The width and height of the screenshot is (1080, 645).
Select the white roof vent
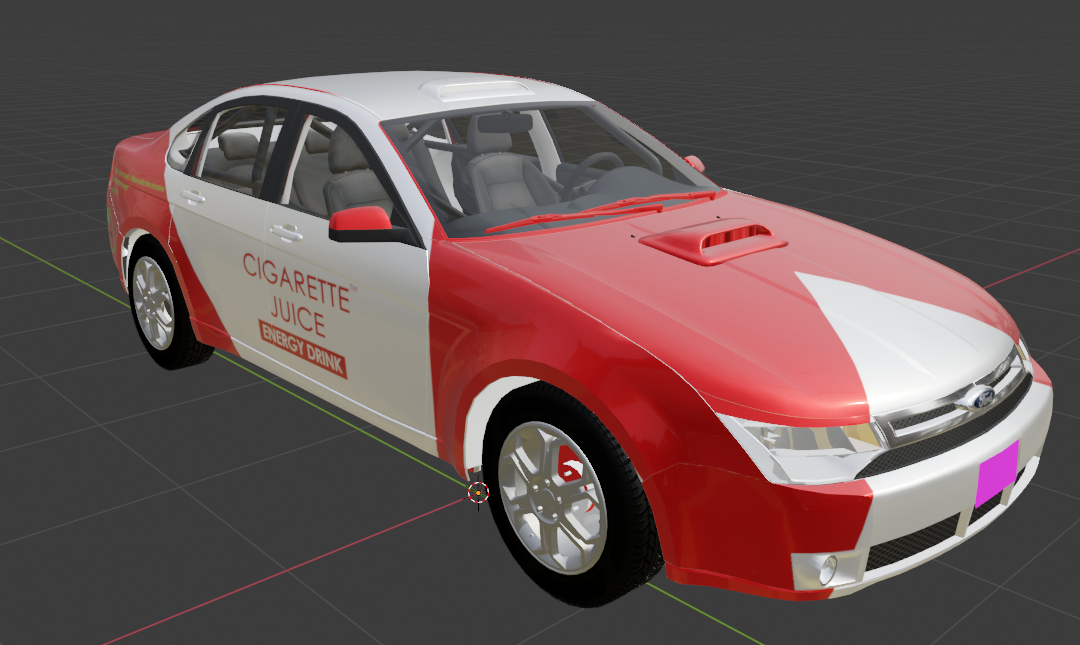coord(476,90)
